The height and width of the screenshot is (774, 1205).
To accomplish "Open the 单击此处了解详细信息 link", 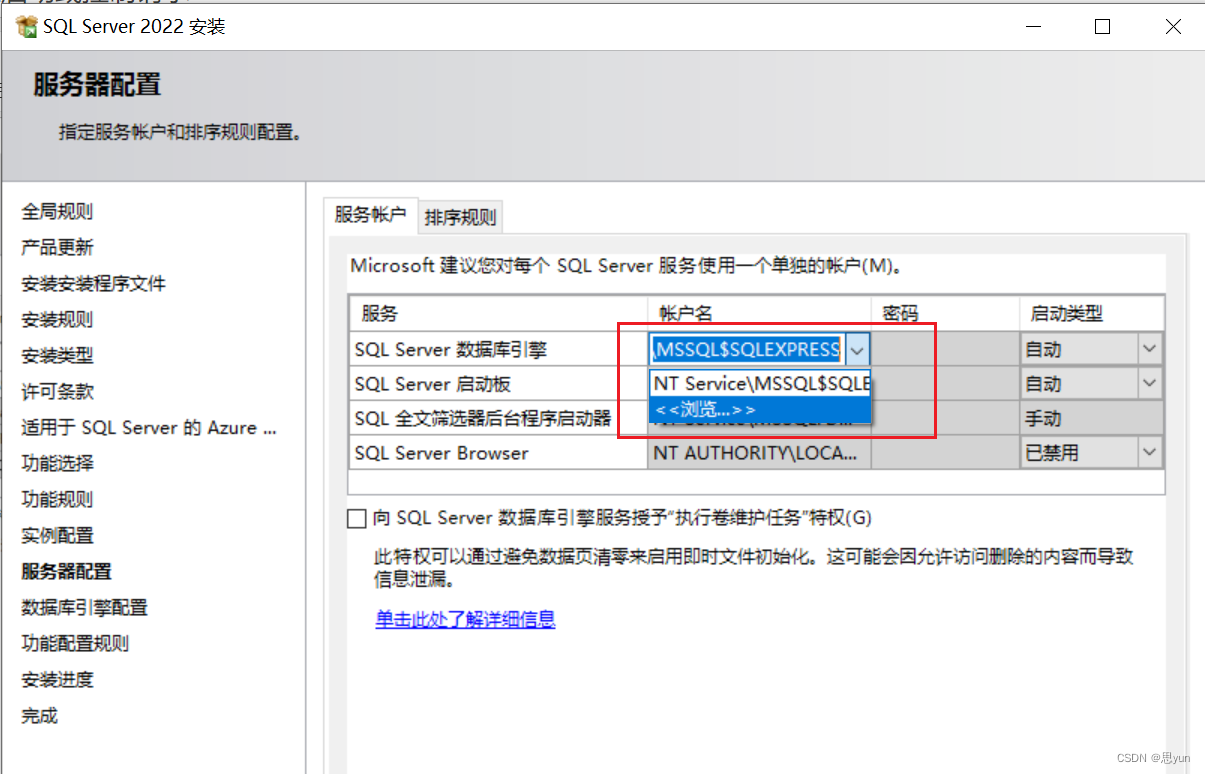I will [x=465, y=619].
